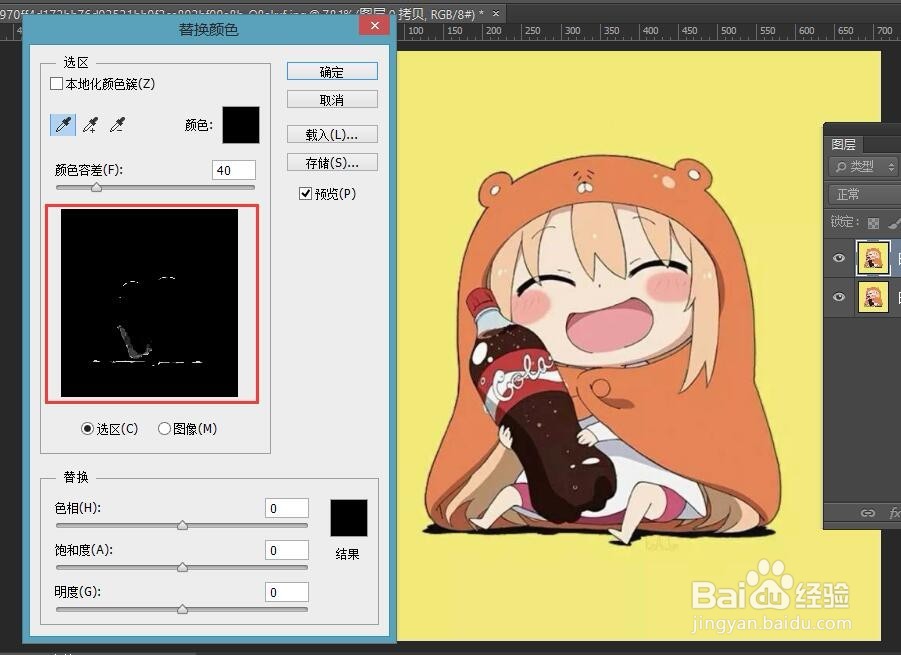Focus the 饱和度(A) value field
This screenshot has width=901, height=655.
click(287, 550)
